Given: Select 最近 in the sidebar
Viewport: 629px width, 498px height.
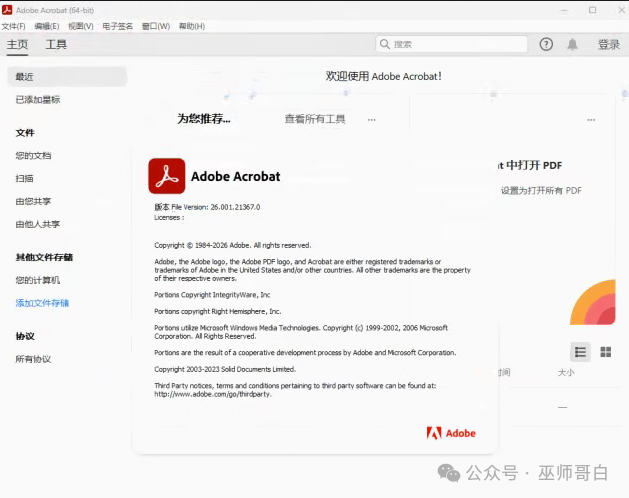Looking at the screenshot, I should point(67,77).
